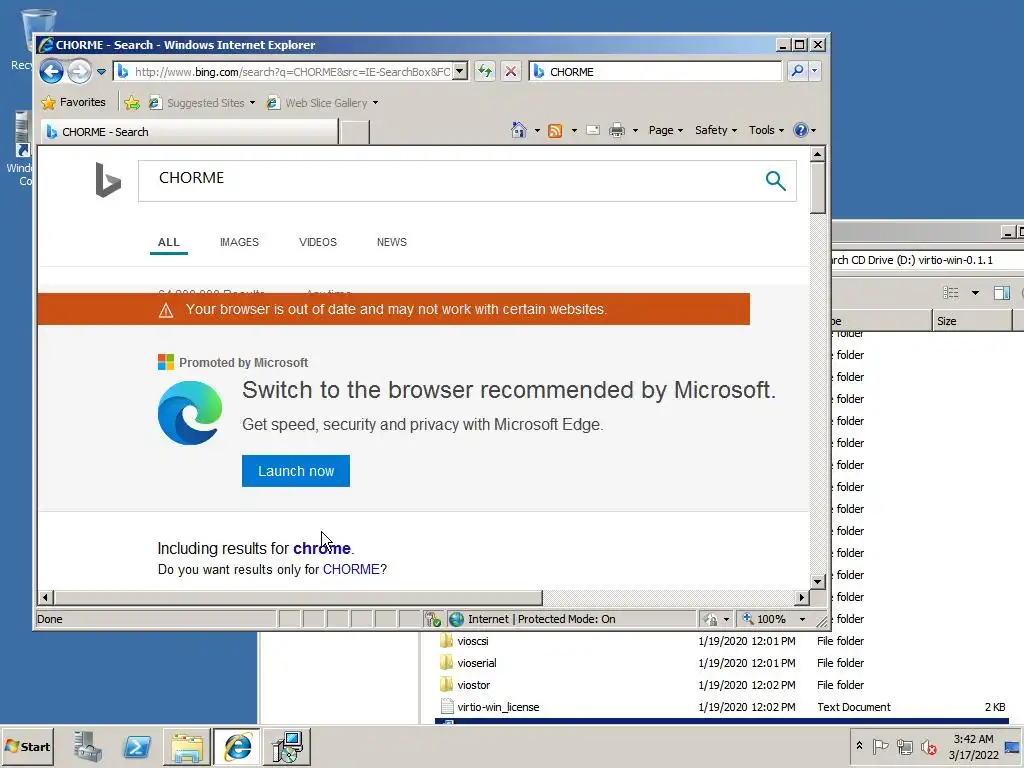Open the search provider options dropdown
Viewport: 1024px width, 768px height.
click(814, 71)
